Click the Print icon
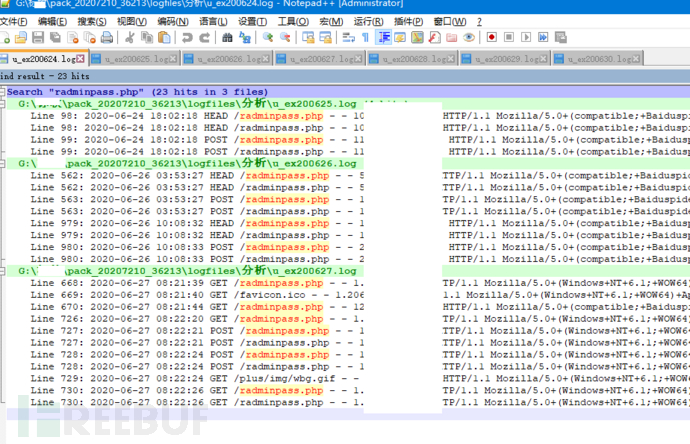Screen dimensions: 690x444 pyautogui.click(x=107, y=38)
